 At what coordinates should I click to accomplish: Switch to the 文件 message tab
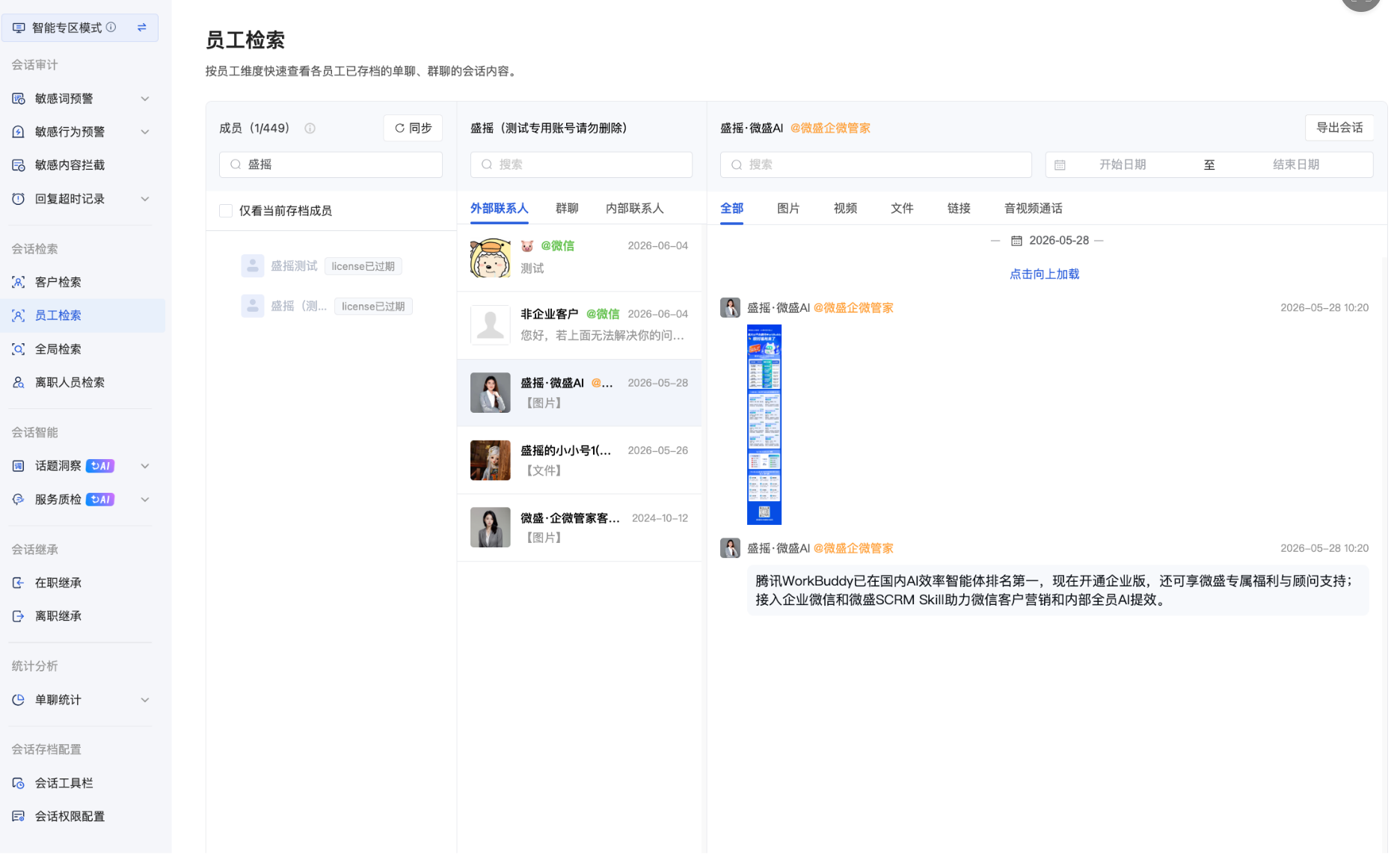tap(902, 209)
